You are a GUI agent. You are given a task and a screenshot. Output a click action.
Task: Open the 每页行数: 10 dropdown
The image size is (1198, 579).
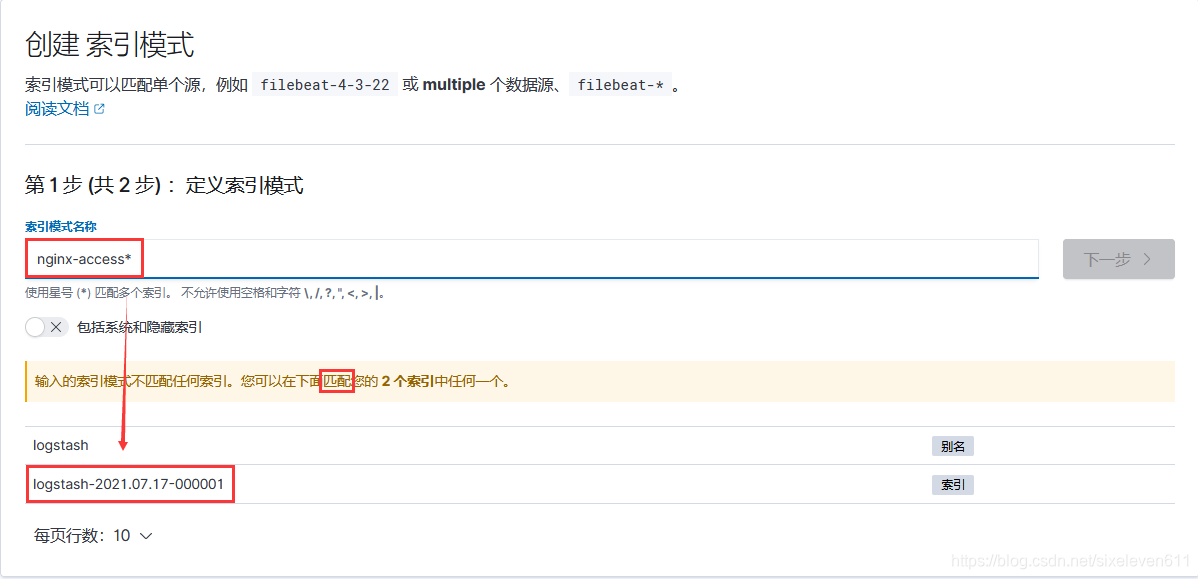(93, 535)
